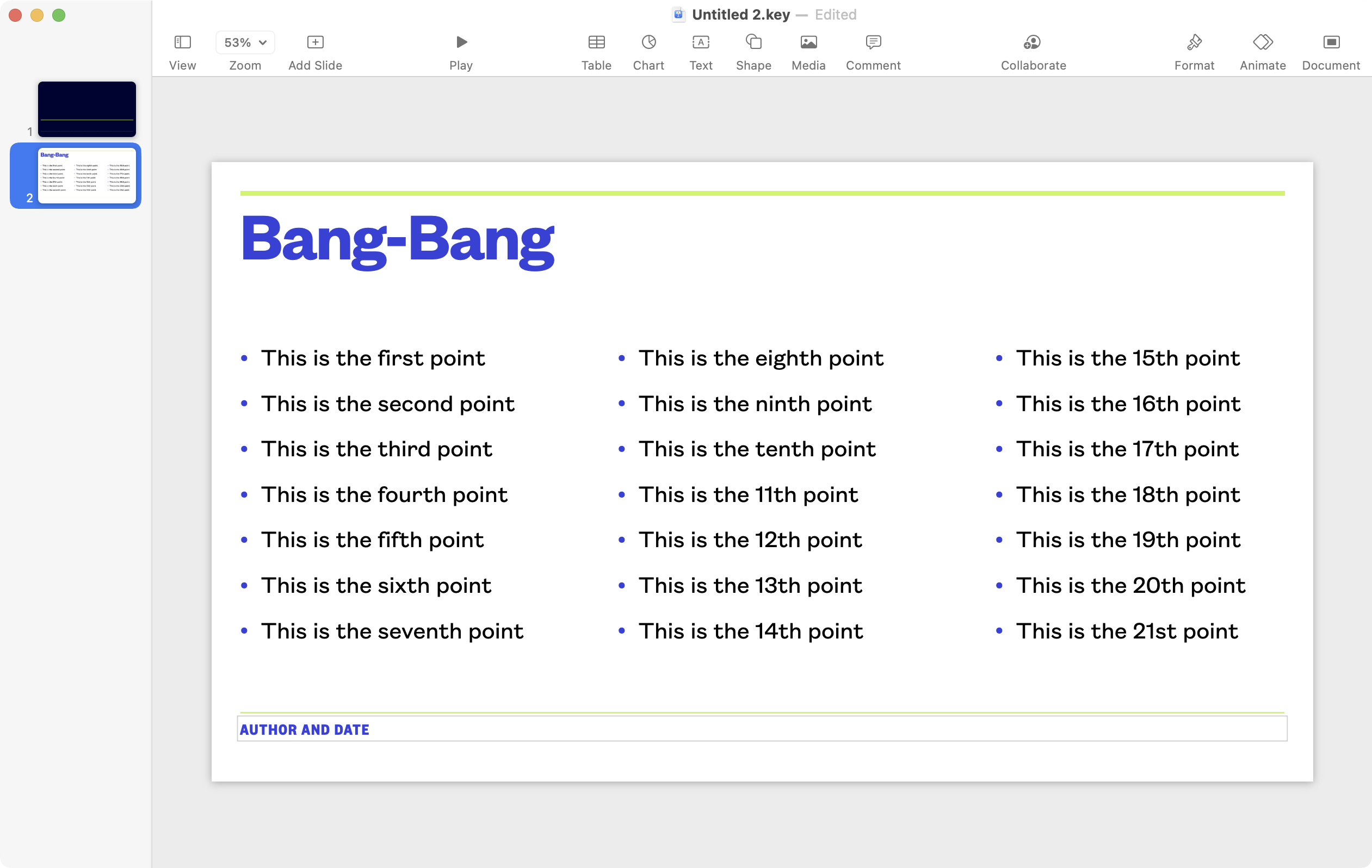
Task: Add a Text box via toolbar
Action: point(701,42)
